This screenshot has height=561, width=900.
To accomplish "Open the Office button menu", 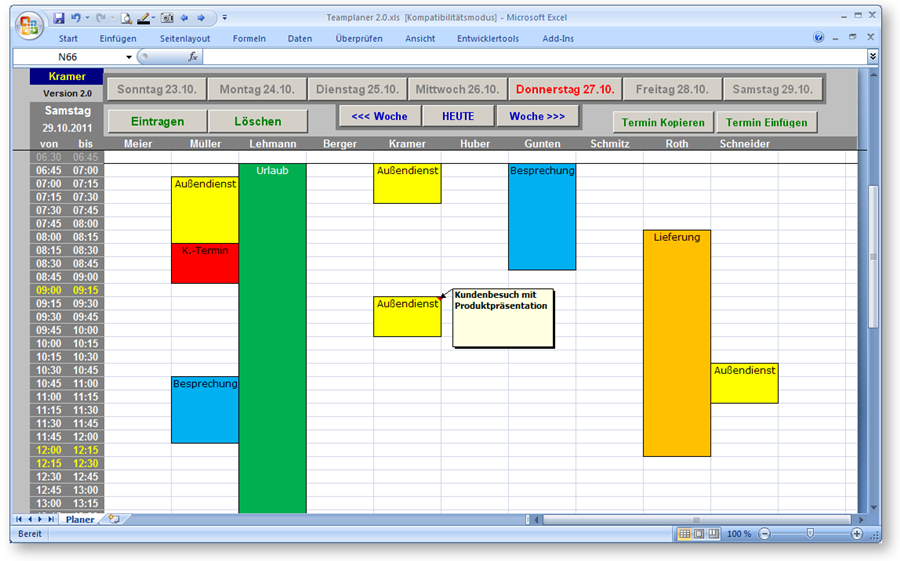I will click(29, 25).
